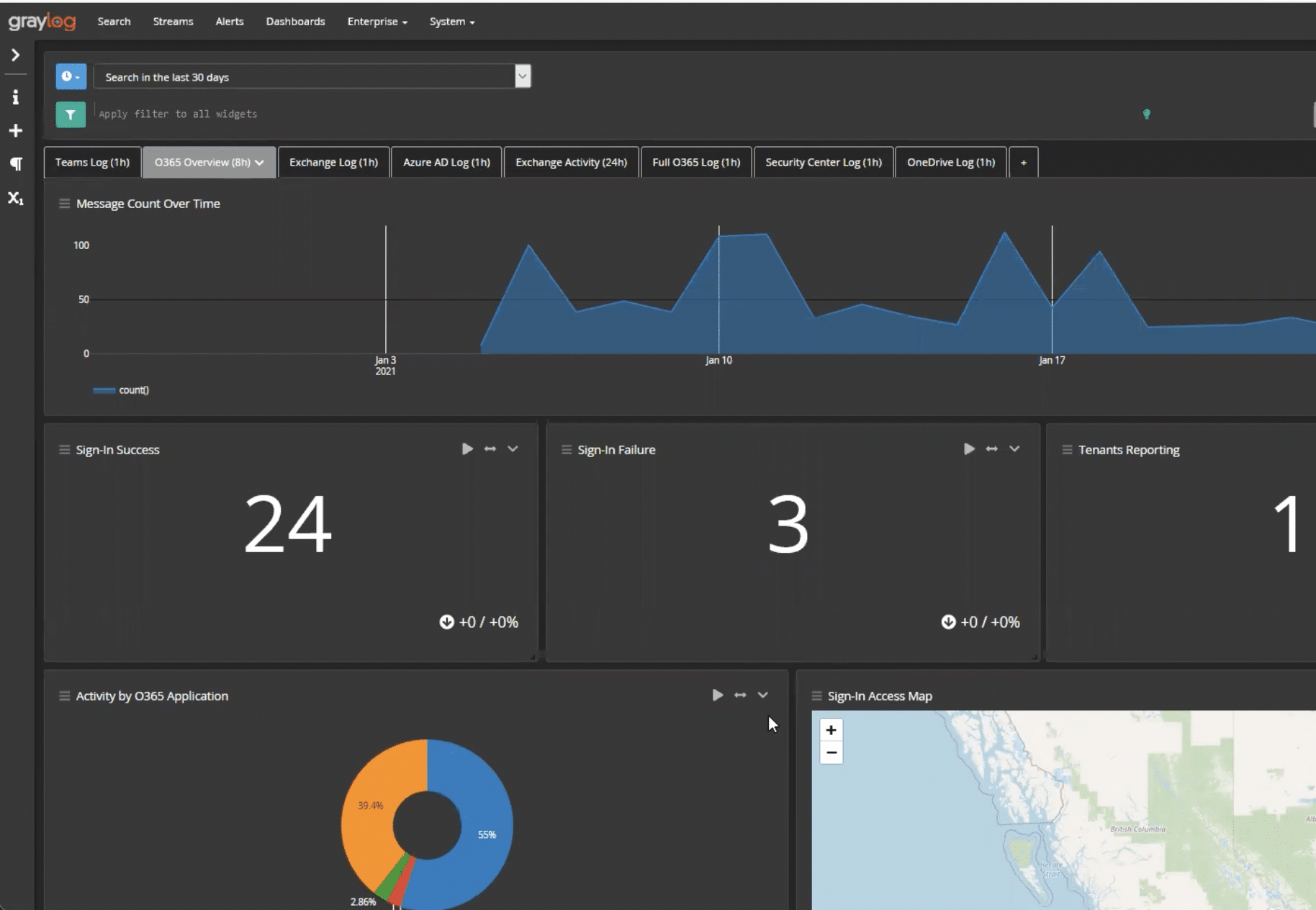Click the green filter icon
This screenshot has height=910, width=1316.
pyautogui.click(x=70, y=114)
